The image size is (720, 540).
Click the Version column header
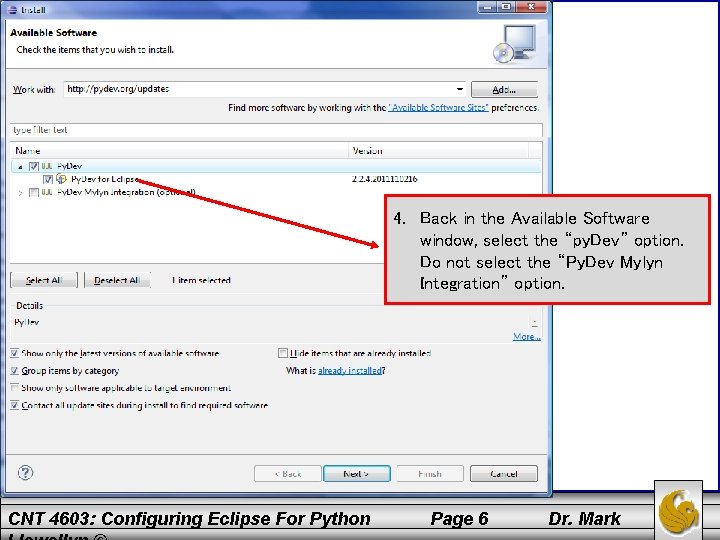(439, 151)
